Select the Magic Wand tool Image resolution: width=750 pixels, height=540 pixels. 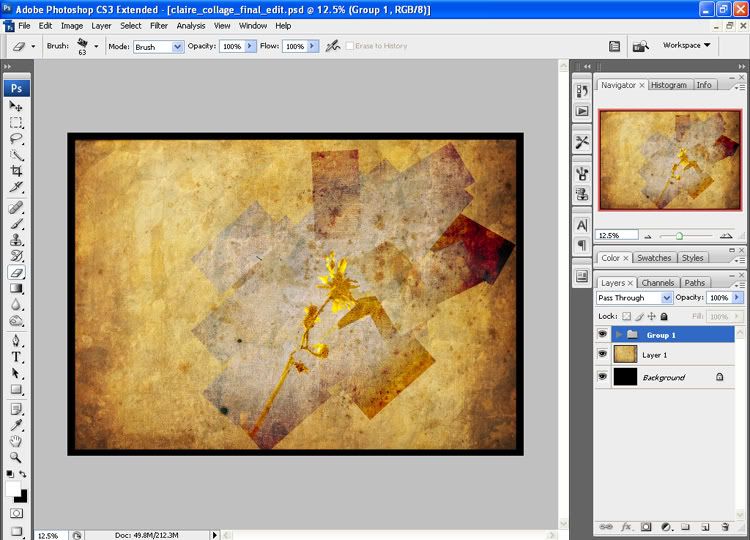[16, 155]
